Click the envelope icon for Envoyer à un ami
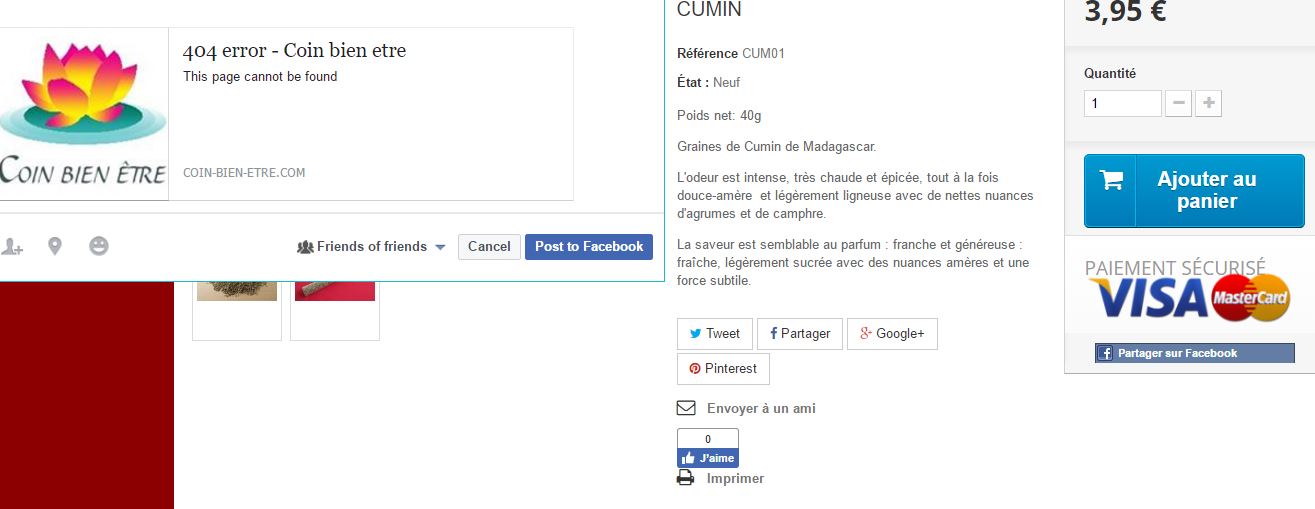Image resolution: width=1315 pixels, height=509 pixels. (x=686, y=408)
